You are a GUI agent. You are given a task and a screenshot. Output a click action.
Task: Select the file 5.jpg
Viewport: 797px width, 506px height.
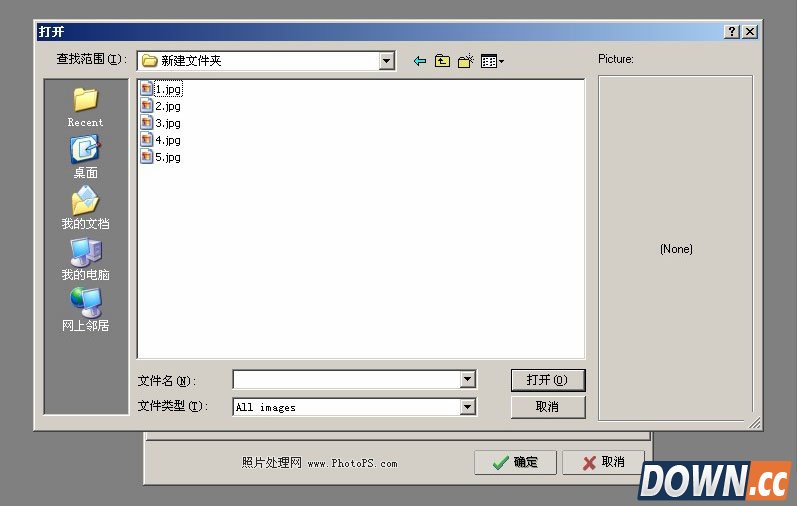click(x=167, y=157)
